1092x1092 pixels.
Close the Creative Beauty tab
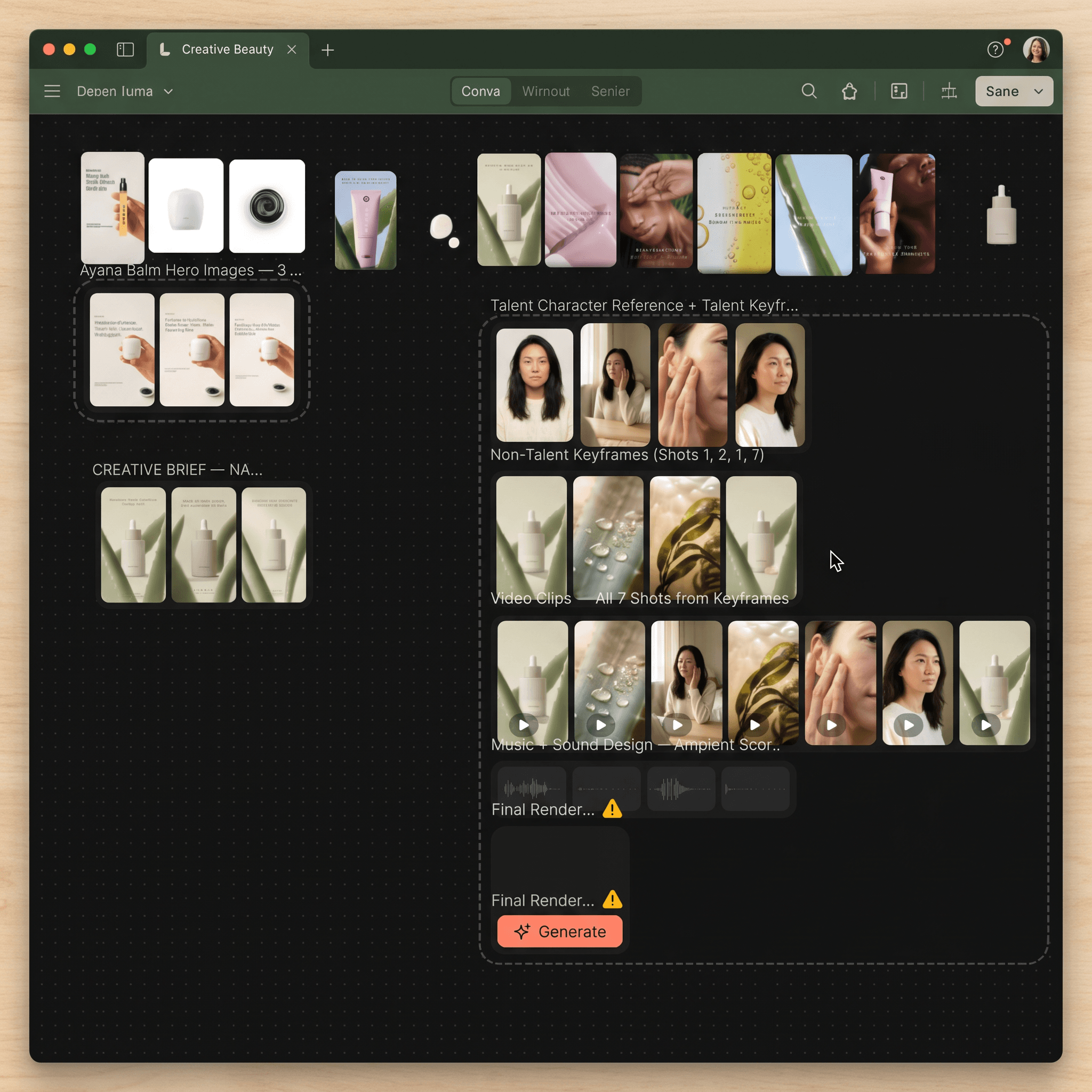coord(292,50)
